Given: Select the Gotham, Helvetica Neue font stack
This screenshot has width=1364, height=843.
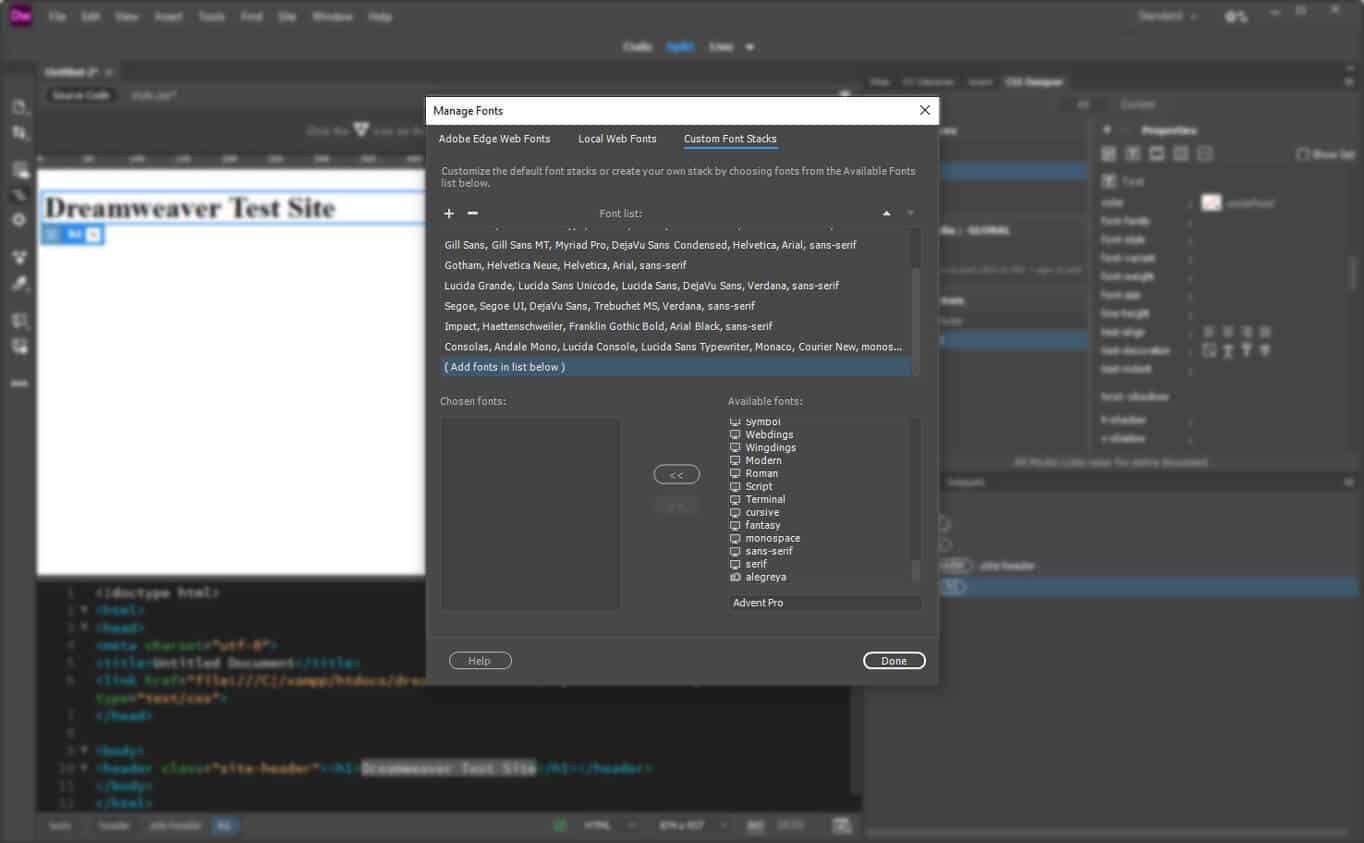Looking at the screenshot, I should tap(565, 265).
